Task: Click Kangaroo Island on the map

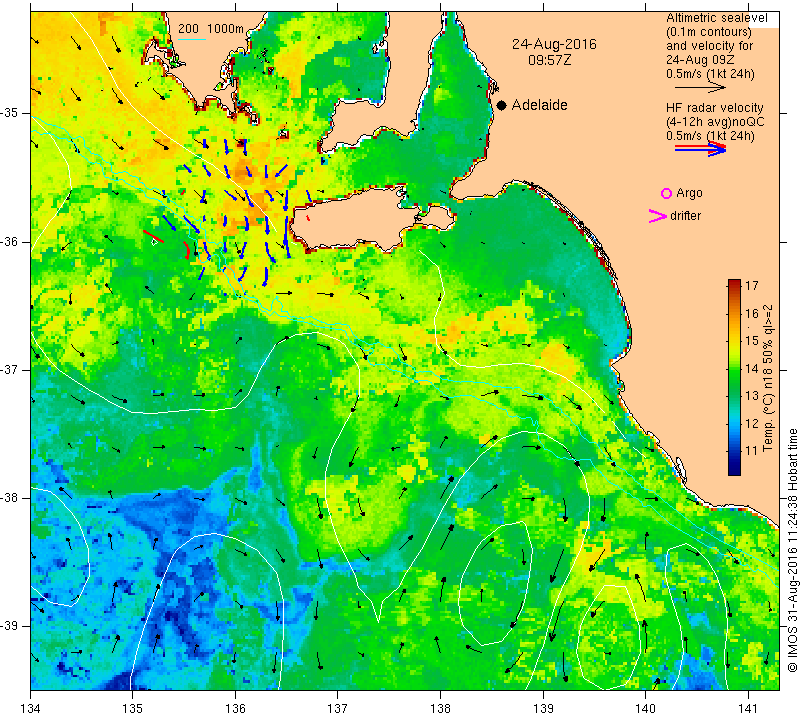Action: pyautogui.click(x=357, y=220)
